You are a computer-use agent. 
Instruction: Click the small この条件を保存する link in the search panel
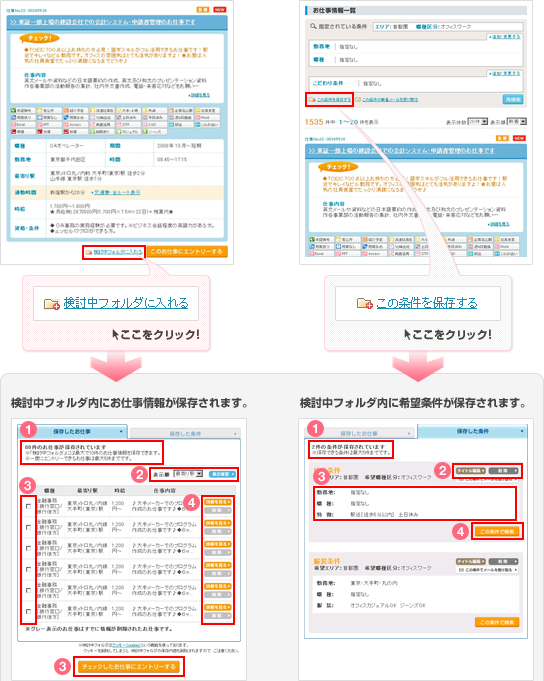click(333, 99)
